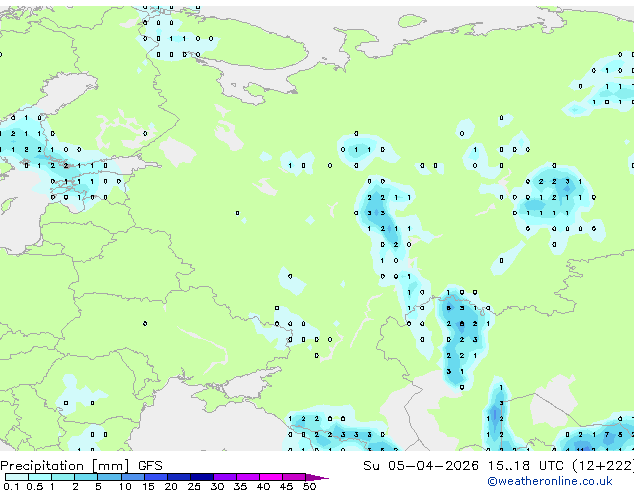
Task: Click the legend label '50'
Action: [x=309, y=486]
